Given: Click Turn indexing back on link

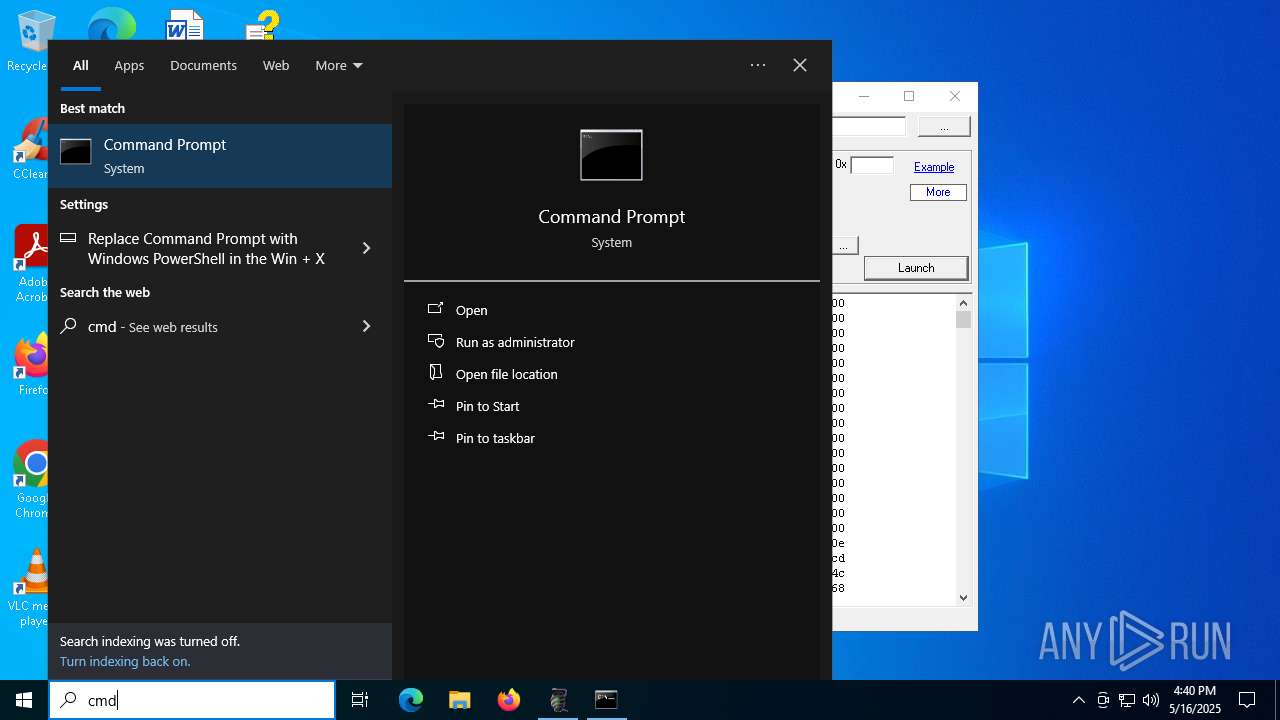Looking at the screenshot, I should pyautogui.click(x=125, y=661).
